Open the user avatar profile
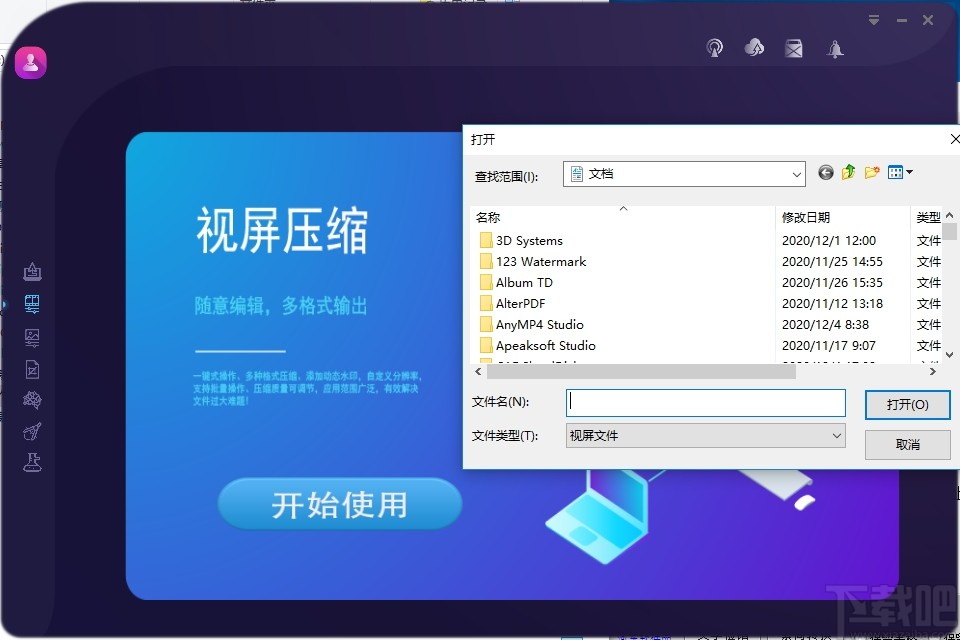The width and height of the screenshot is (960, 640). 30,61
